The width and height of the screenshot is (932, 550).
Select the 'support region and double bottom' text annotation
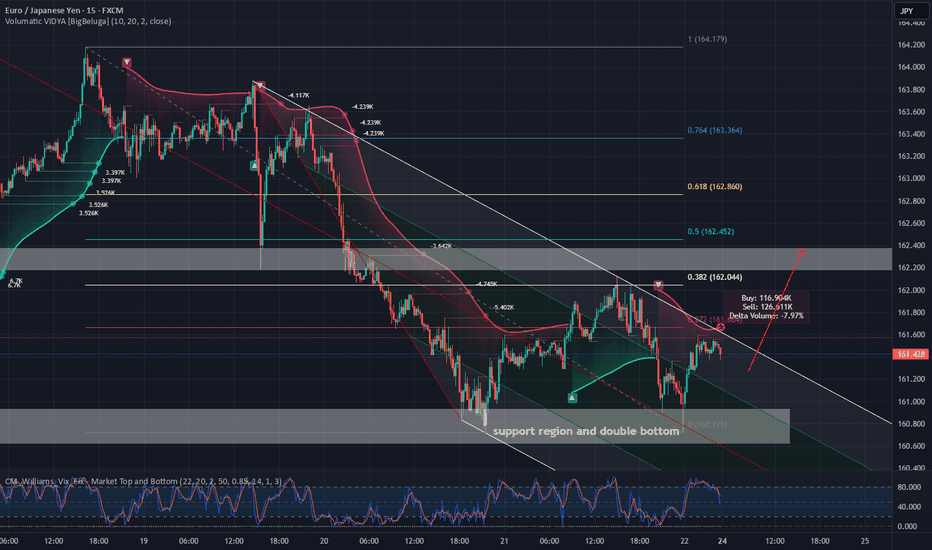(x=586, y=431)
